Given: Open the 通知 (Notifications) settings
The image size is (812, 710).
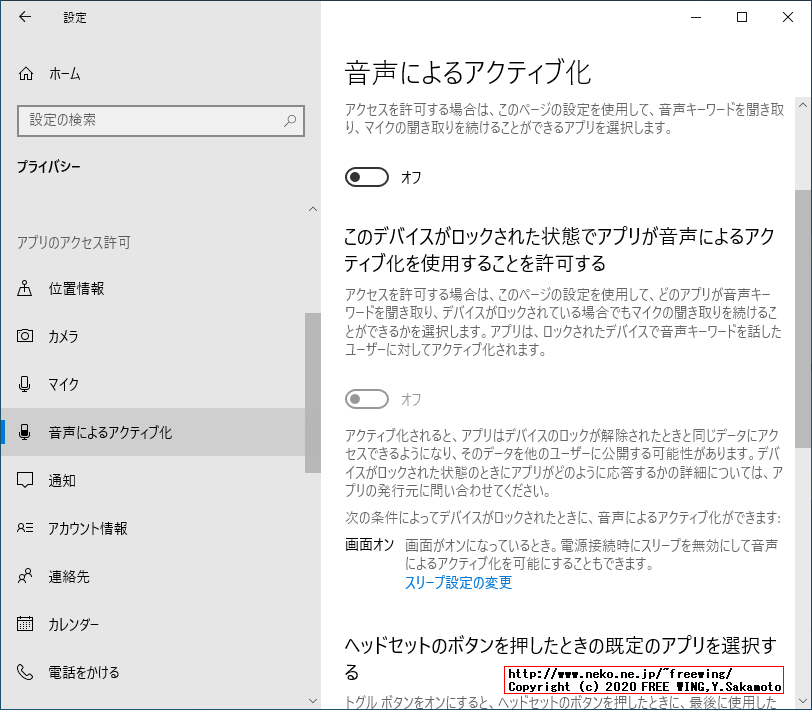Looking at the screenshot, I should click(x=23, y=480).
